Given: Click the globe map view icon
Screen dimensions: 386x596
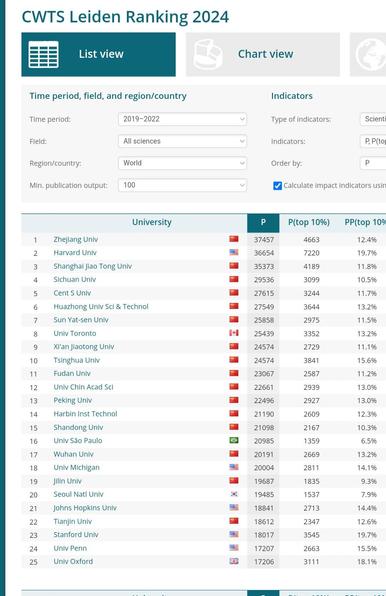Looking at the screenshot, I should pyautogui.click(x=371, y=54).
